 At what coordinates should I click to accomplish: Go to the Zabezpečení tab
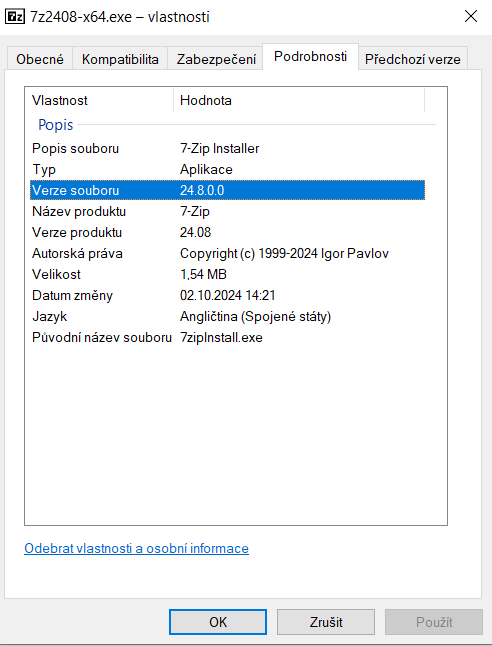pyautogui.click(x=216, y=59)
